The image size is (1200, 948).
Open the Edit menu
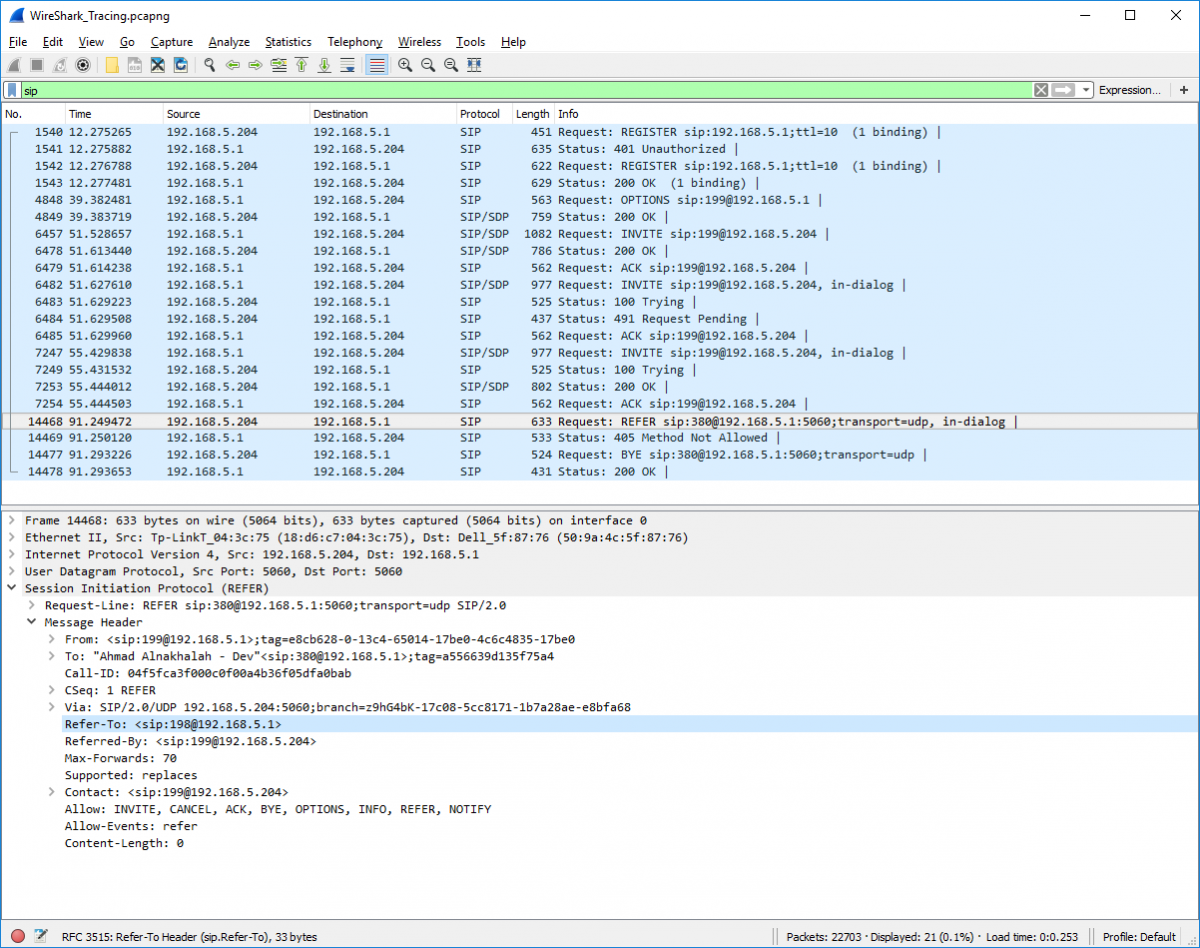click(x=53, y=42)
